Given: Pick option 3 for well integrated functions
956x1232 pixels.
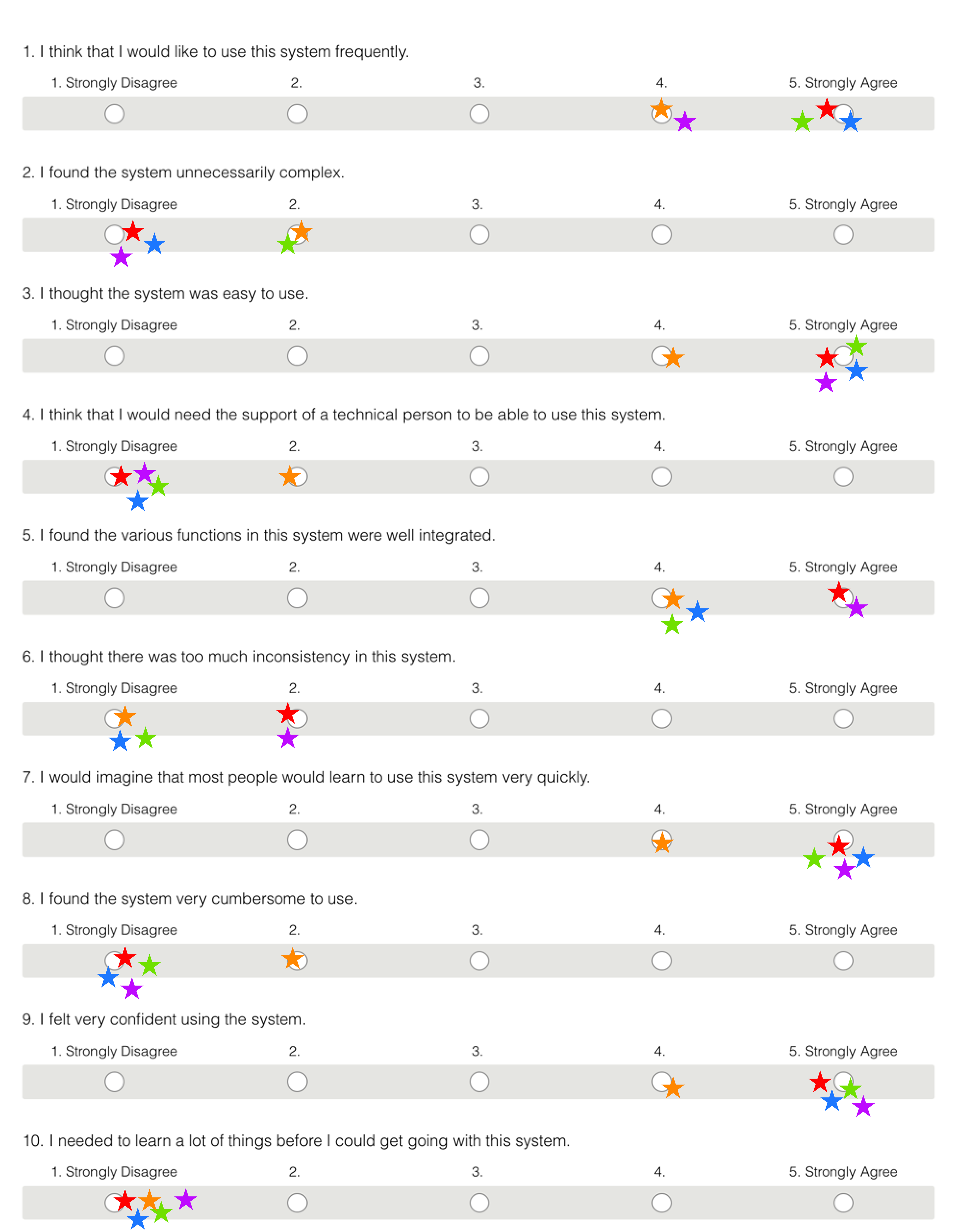Looking at the screenshot, I should [479, 598].
